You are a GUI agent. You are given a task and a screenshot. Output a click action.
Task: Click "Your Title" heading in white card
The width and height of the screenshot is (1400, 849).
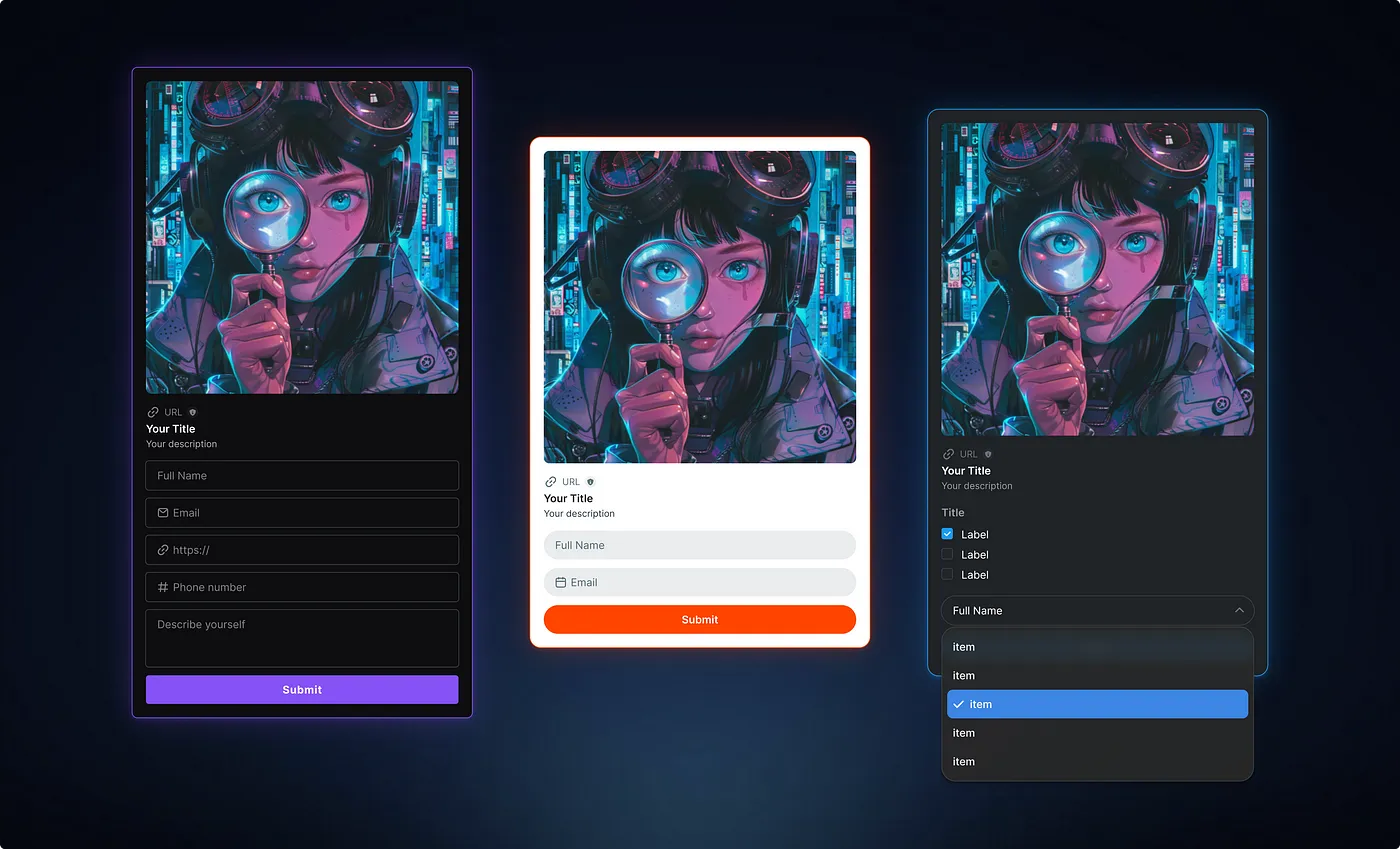[x=569, y=498]
